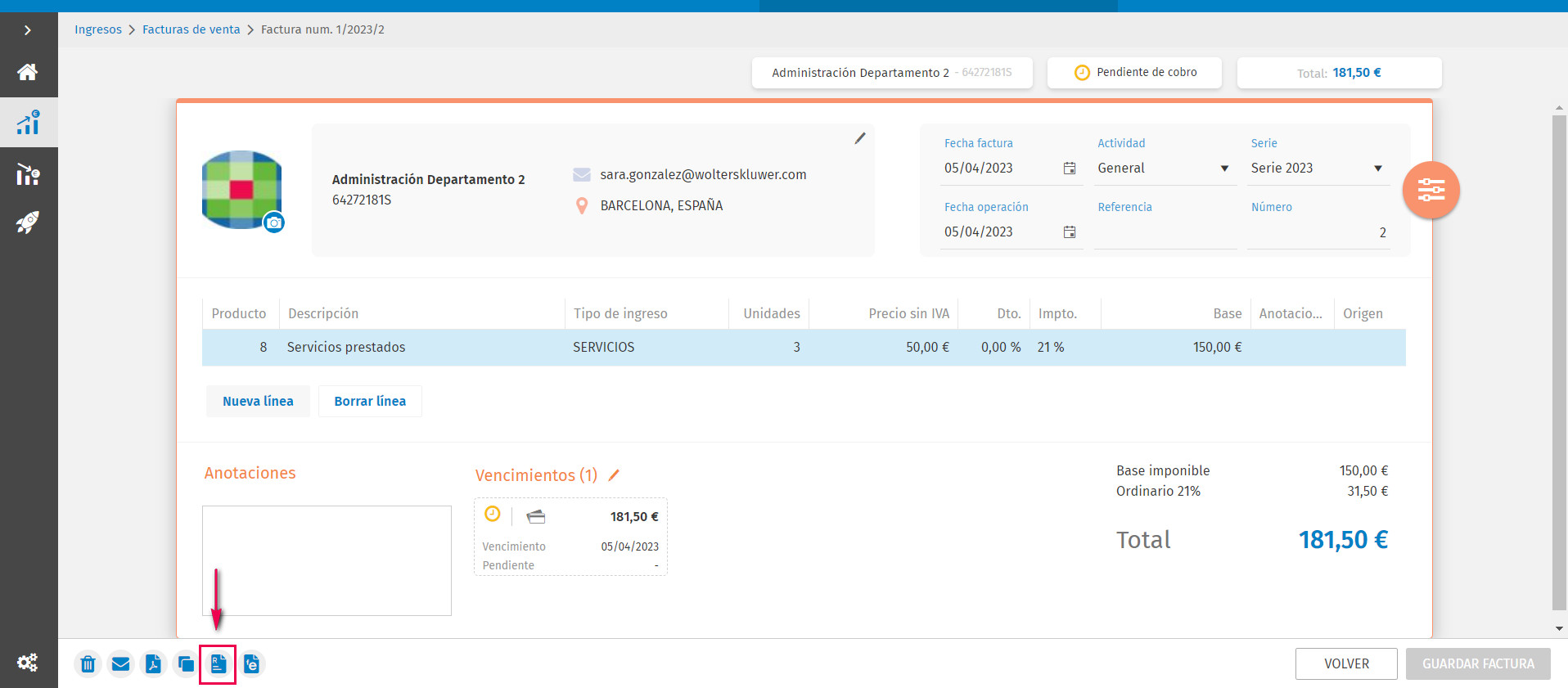The height and width of the screenshot is (688, 1568).
Task: Navigate to the Ingresos breadcrumb
Action: click(98, 29)
